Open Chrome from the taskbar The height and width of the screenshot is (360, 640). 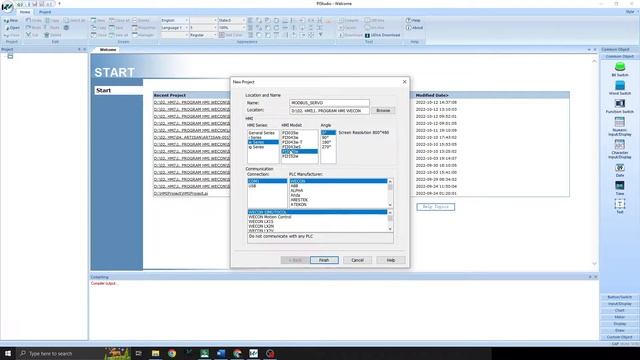pos(172,353)
